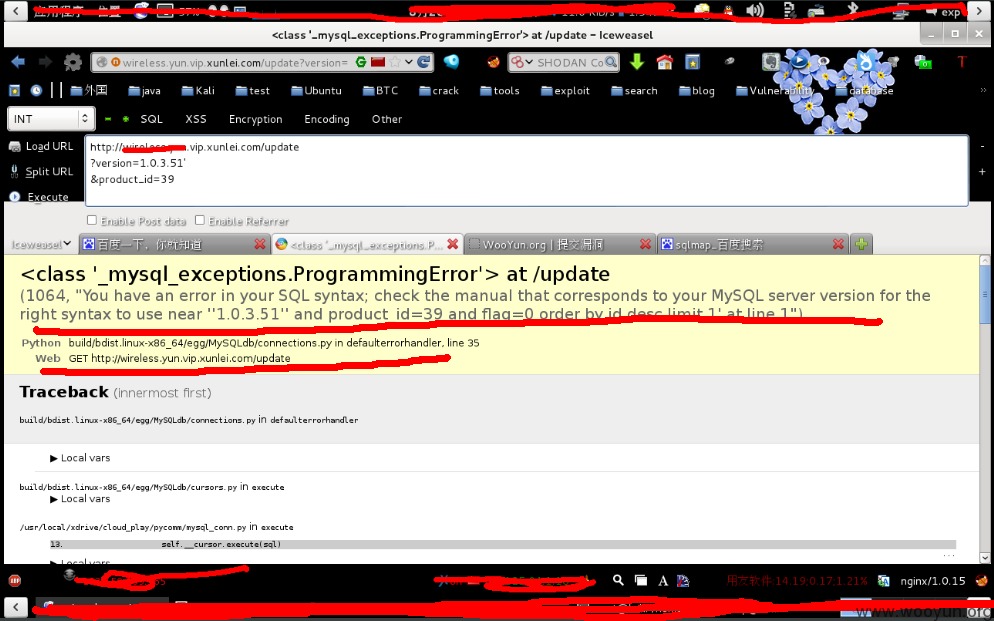Click the page vertical scrollbar

[x=984, y=409]
